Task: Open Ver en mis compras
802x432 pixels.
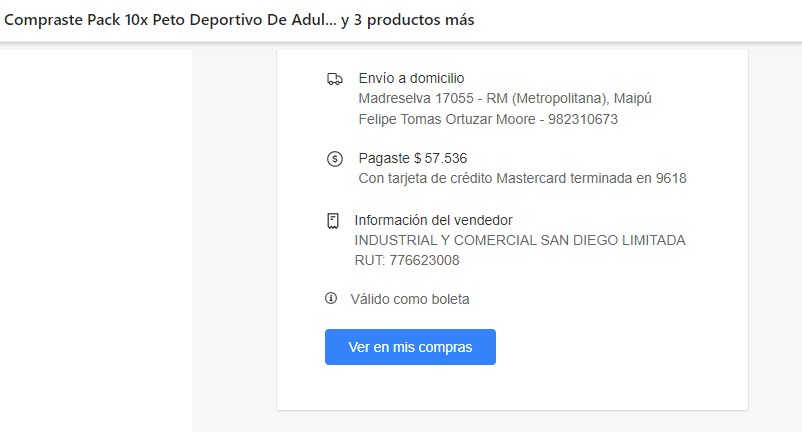Action: click(410, 347)
